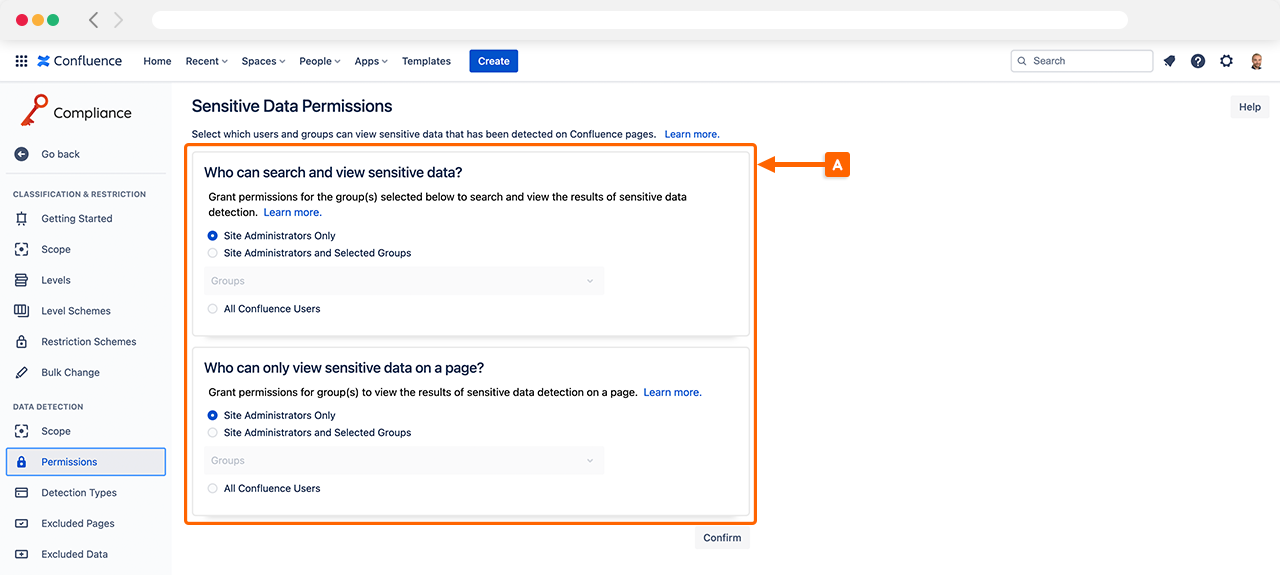Image resolution: width=1280 pixels, height=575 pixels.
Task: Click the notifications megaphone icon
Action: click(x=1169, y=61)
